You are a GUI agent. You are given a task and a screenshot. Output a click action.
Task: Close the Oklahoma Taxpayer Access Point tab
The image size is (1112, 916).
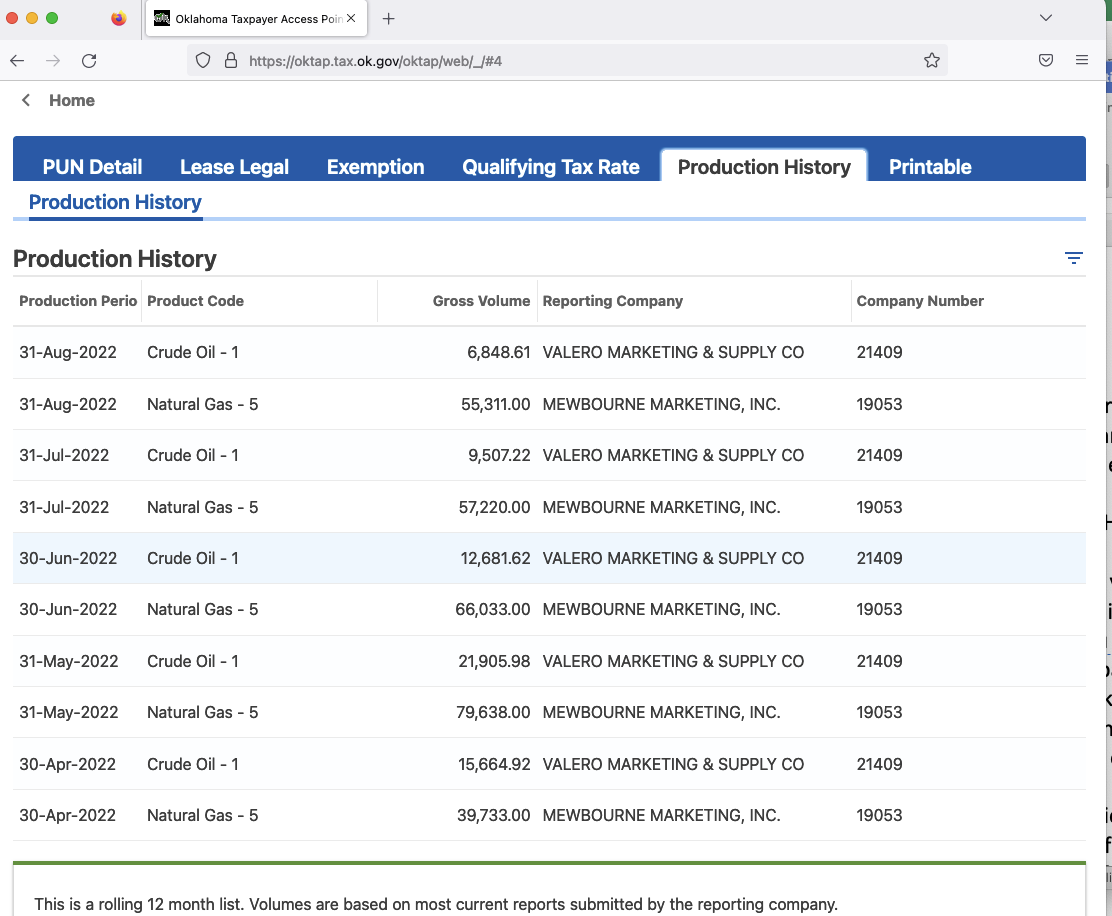coord(351,18)
